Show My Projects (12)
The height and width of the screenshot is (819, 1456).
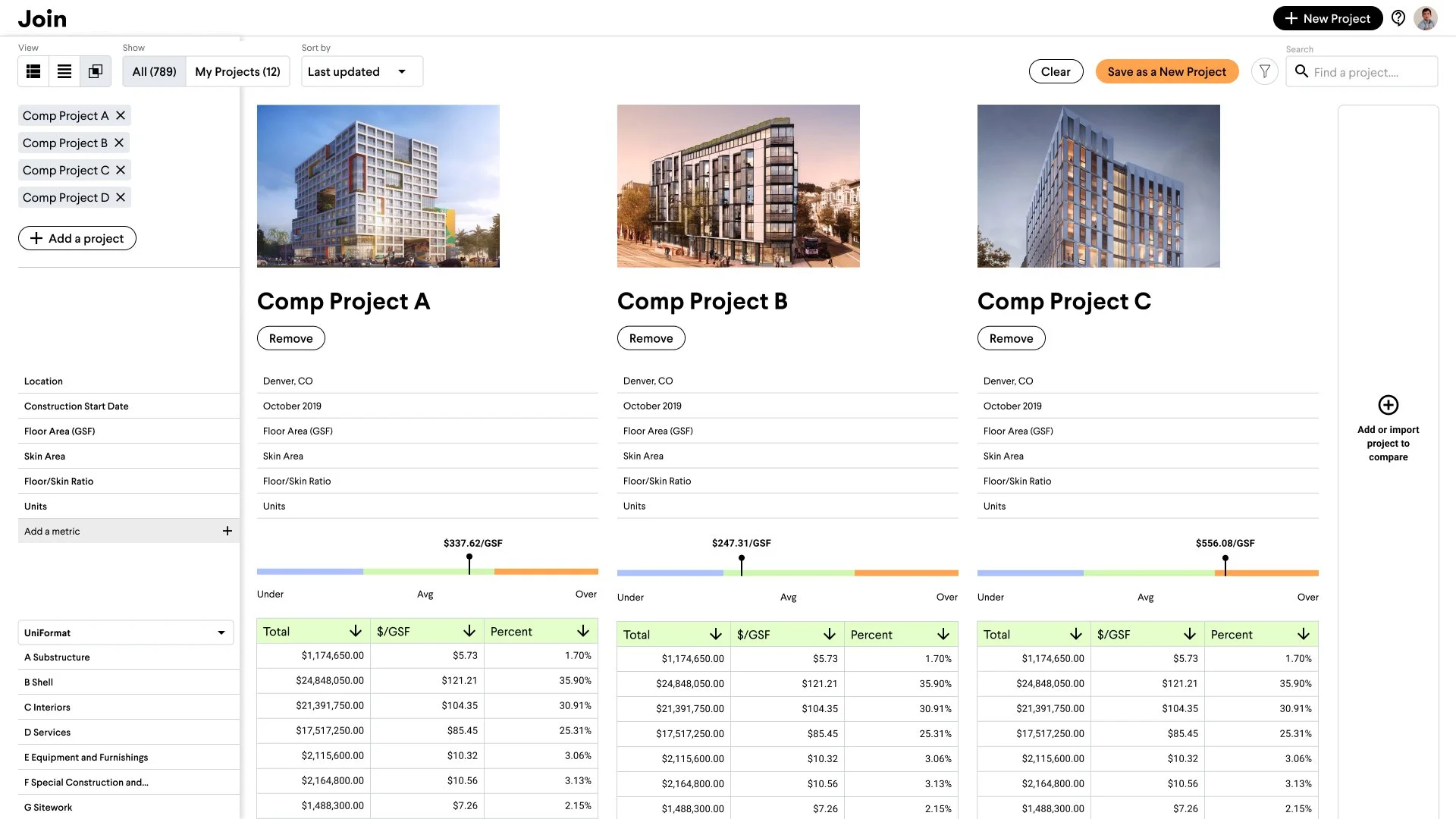tap(237, 71)
